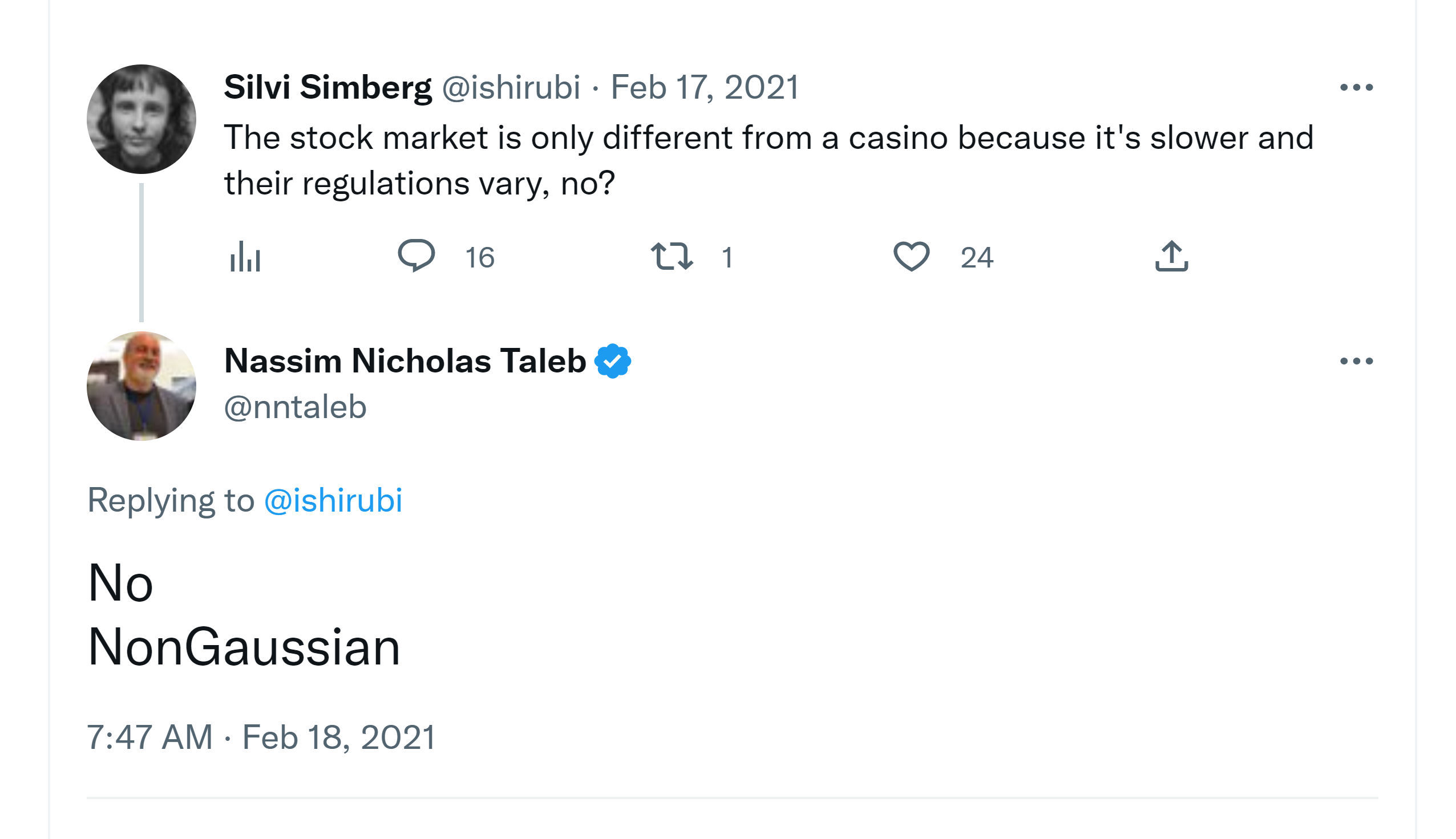Click the reply speech bubble icon
This screenshot has height=839, width=1456.
click(x=416, y=256)
